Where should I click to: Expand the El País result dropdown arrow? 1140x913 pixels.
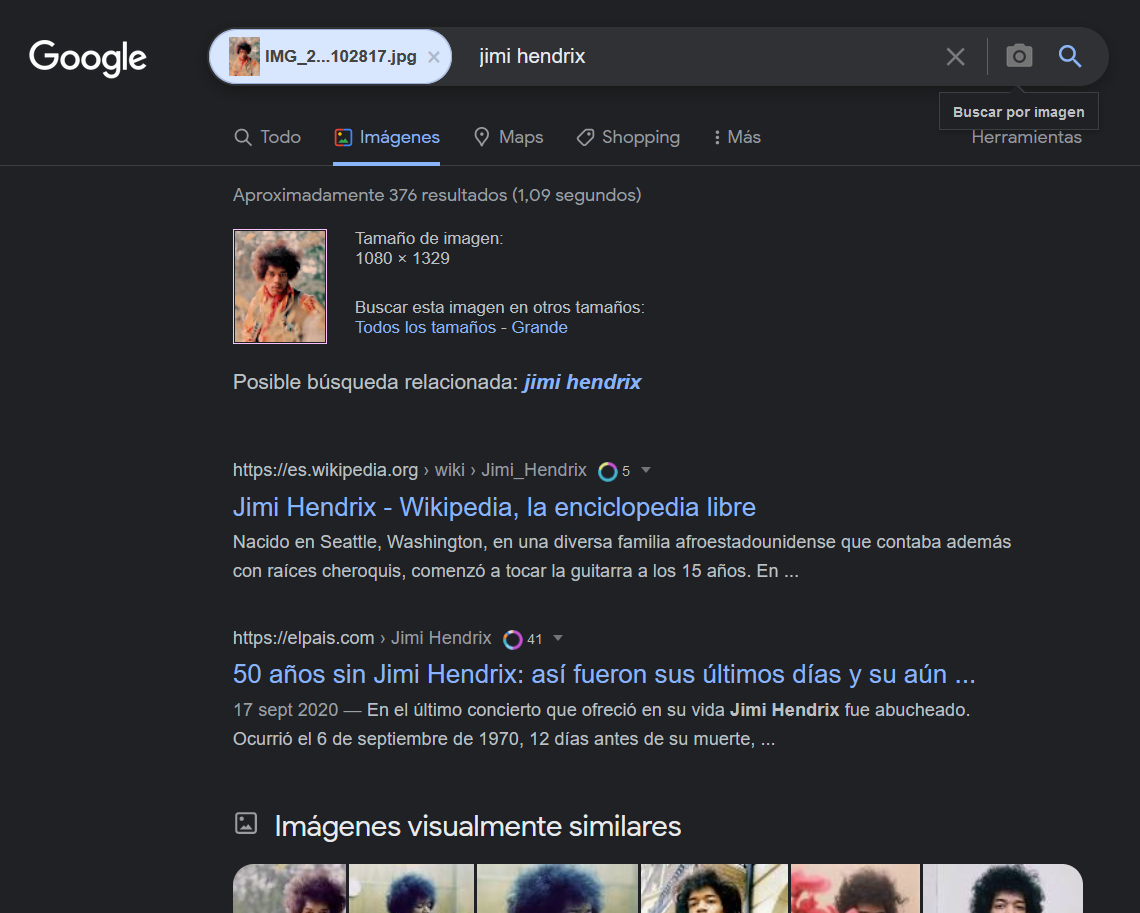(x=558, y=638)
